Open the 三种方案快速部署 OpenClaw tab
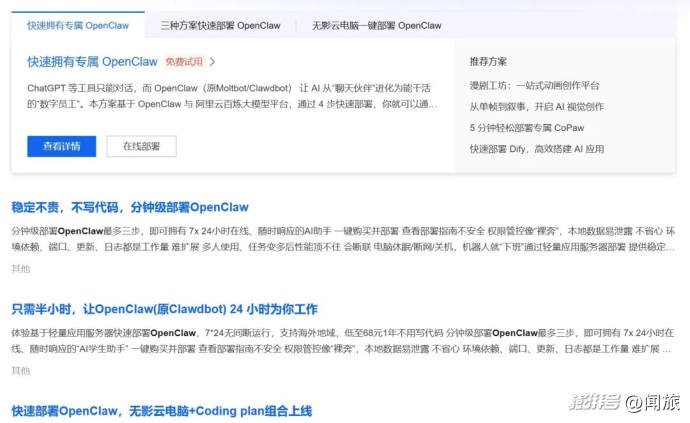This screenshot has height=423, width=690. point(221,25)
